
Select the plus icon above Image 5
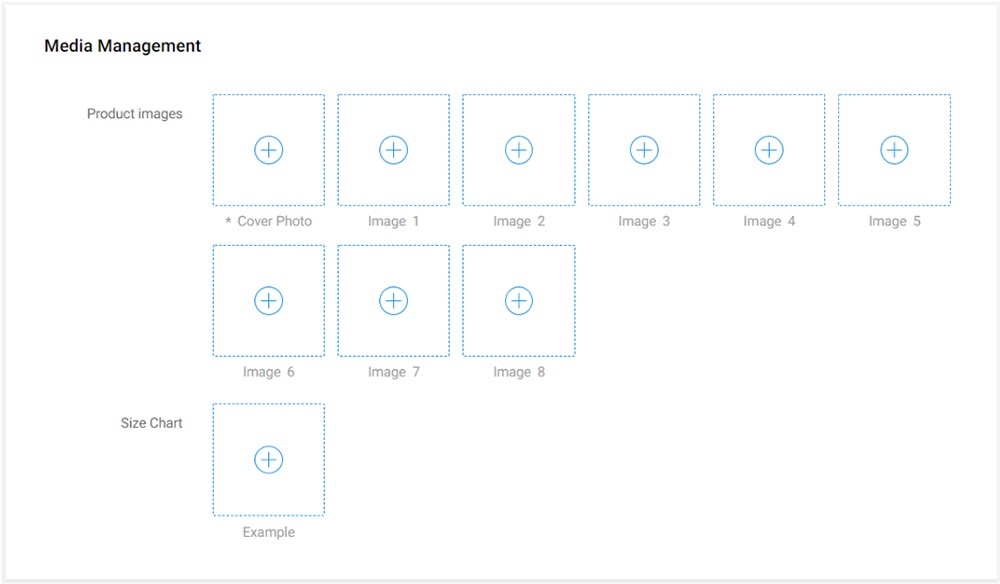pos(894,150)
